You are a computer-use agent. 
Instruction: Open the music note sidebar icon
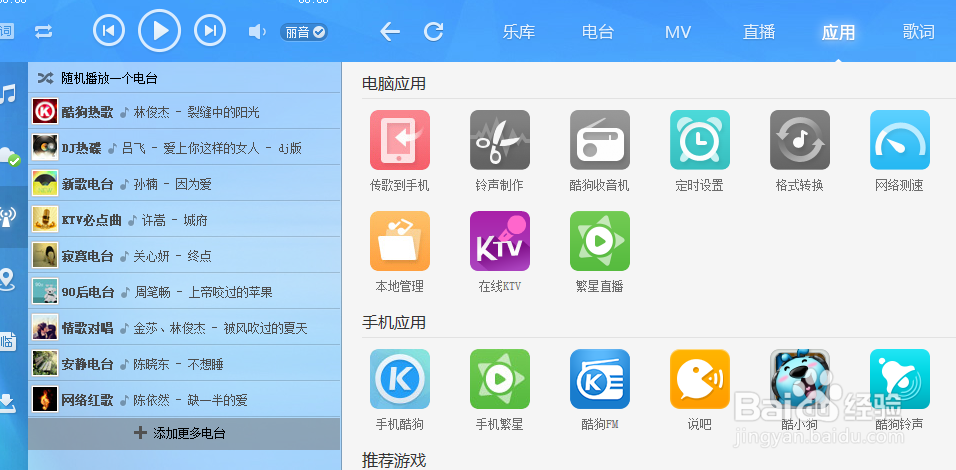pyautogui.click(x=8, y=94)
